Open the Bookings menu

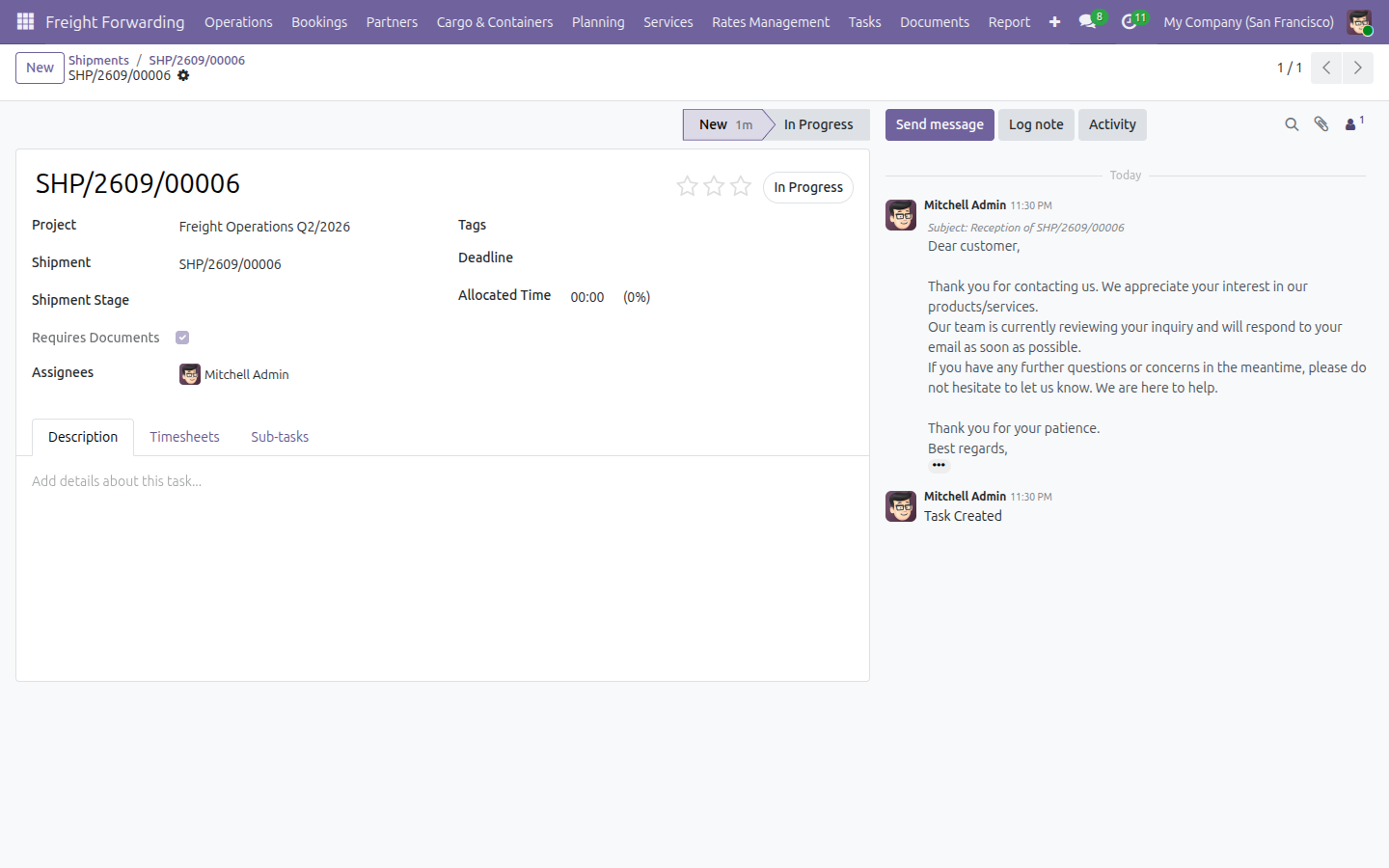pyautogui.click(x=319, y=21)
